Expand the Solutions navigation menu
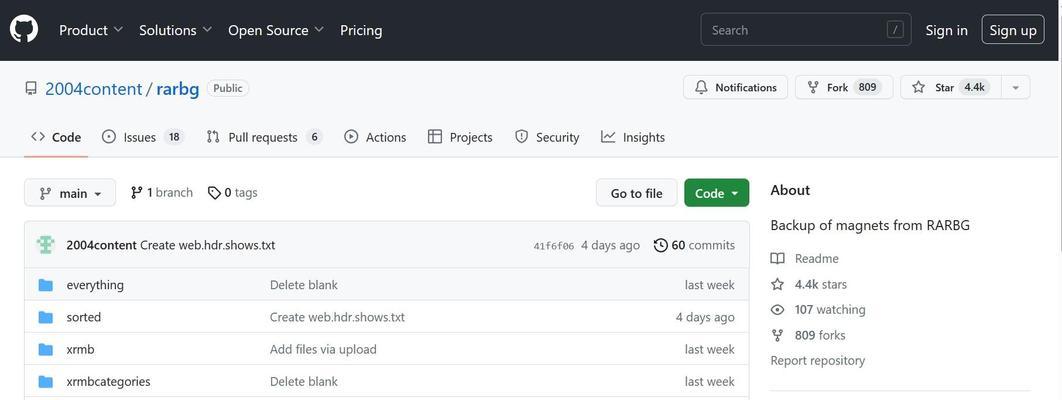 pyautogui.click(x=175, y=30)
